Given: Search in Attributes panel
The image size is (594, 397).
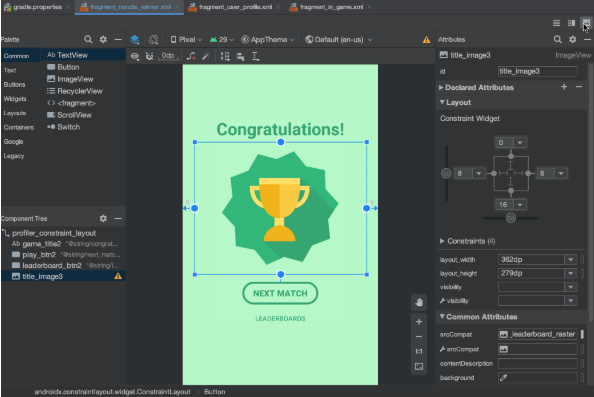Looking at the screenshot, I should [x=558, y=39].
